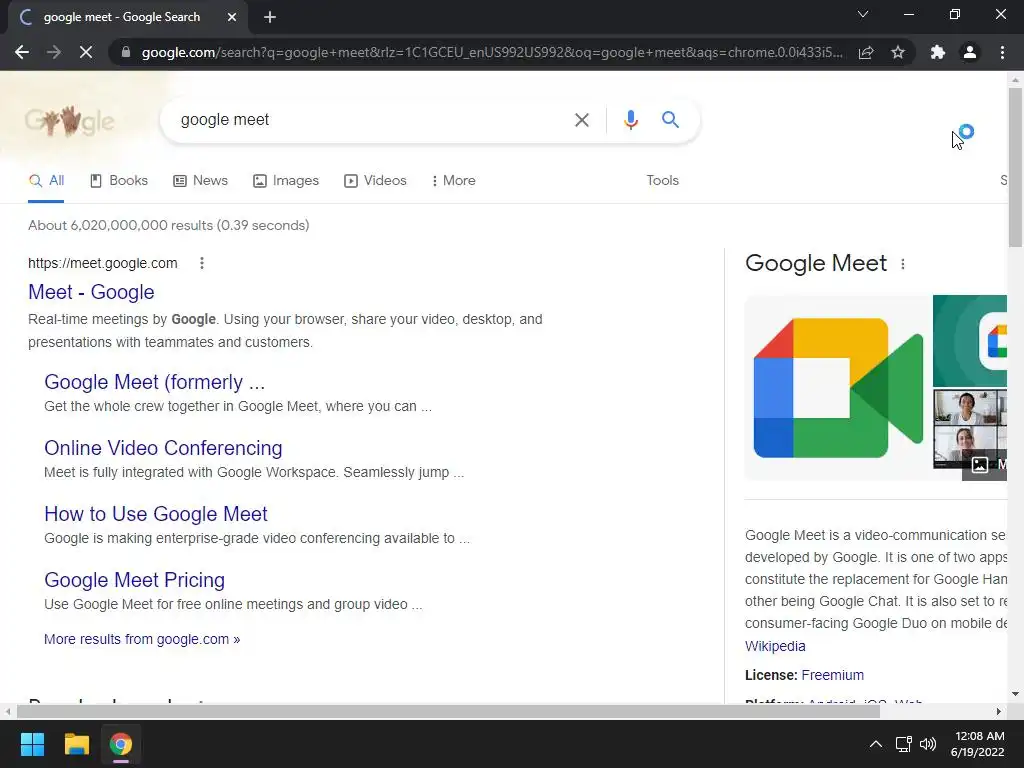Expand the More search categories
1024x768 pixels.
(453, 181)
